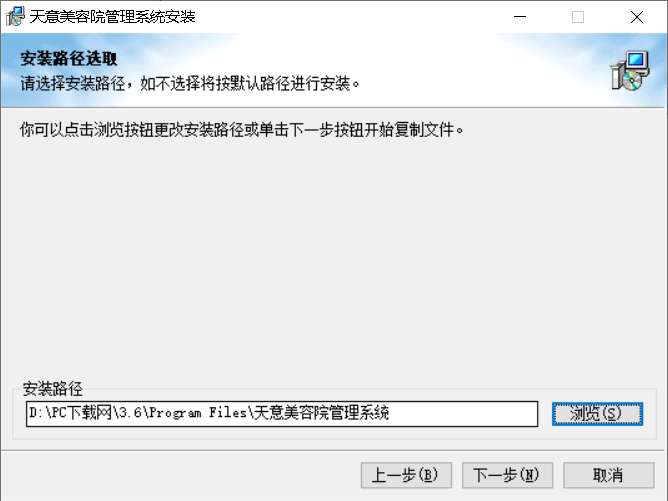The image size is (668, 501).
Task: Click the computer-and-disc setup icon in the header
Action: coord(630,71)
